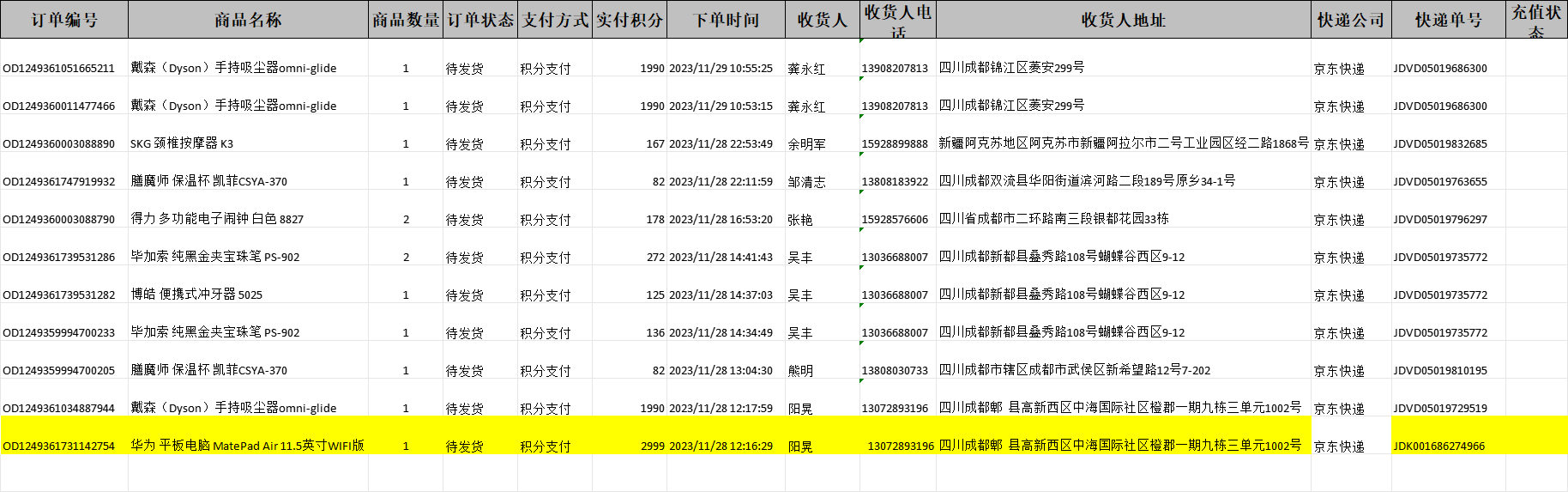Select the 支付方式 column header

[555, 20]
